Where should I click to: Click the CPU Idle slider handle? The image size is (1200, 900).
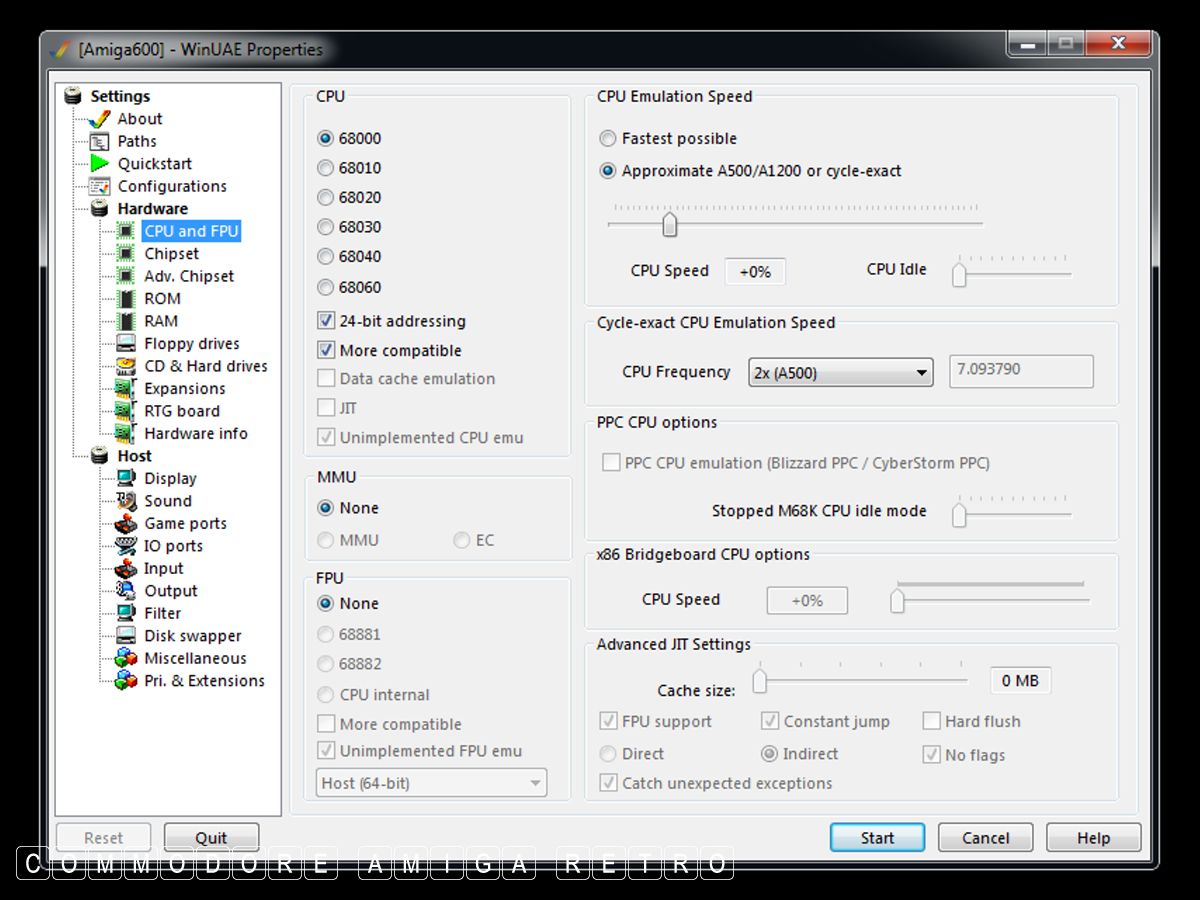[x=959, y=274]
